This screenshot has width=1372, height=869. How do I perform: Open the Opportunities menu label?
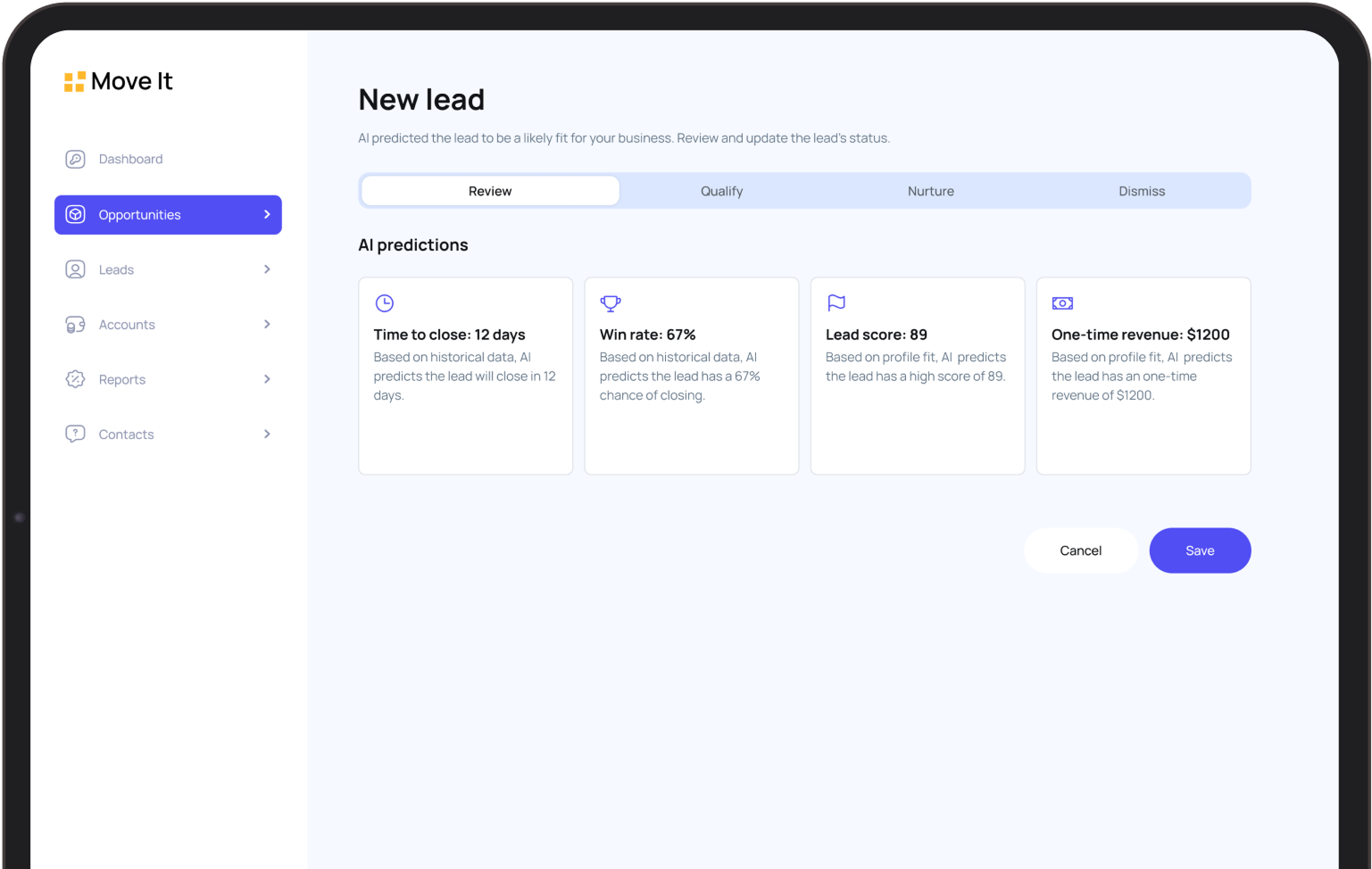[139, 215]
